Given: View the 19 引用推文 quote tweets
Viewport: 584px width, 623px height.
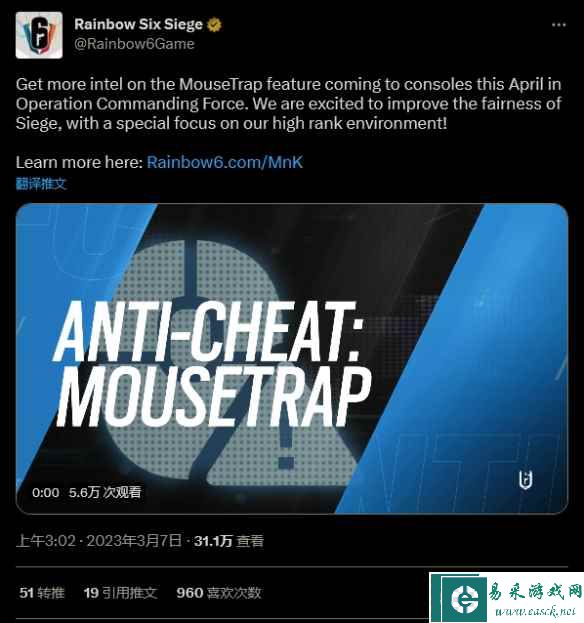Looking at the screenshot, I should (120, 593).
